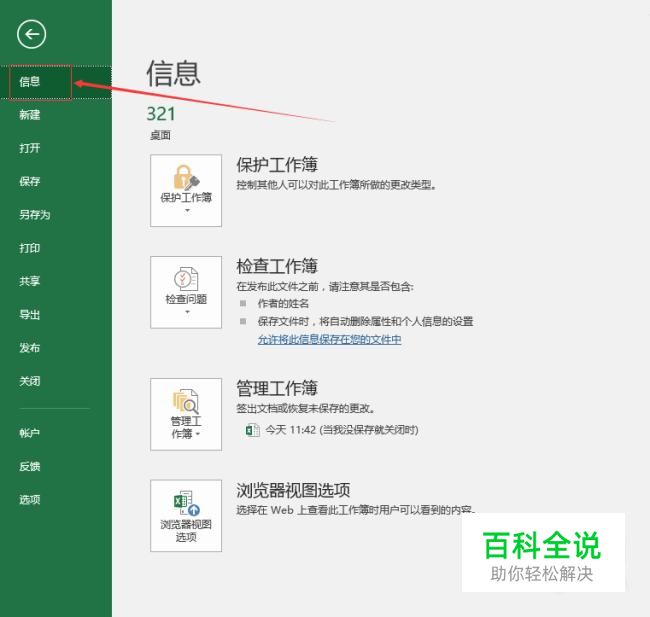This screenshot has height=617, width=650.
Task: Open the unsaved version Excel file icon
Action: [252, 430]
